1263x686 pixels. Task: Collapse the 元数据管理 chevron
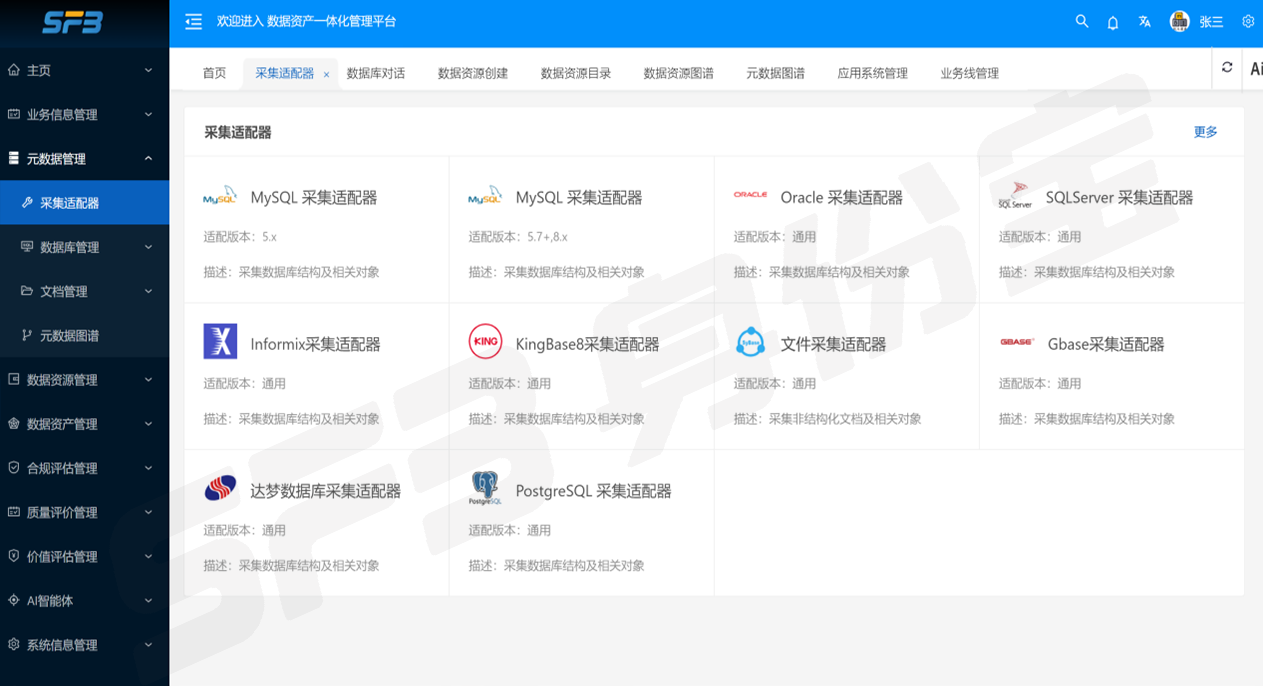pyautogui.click(x=148, y=158)
